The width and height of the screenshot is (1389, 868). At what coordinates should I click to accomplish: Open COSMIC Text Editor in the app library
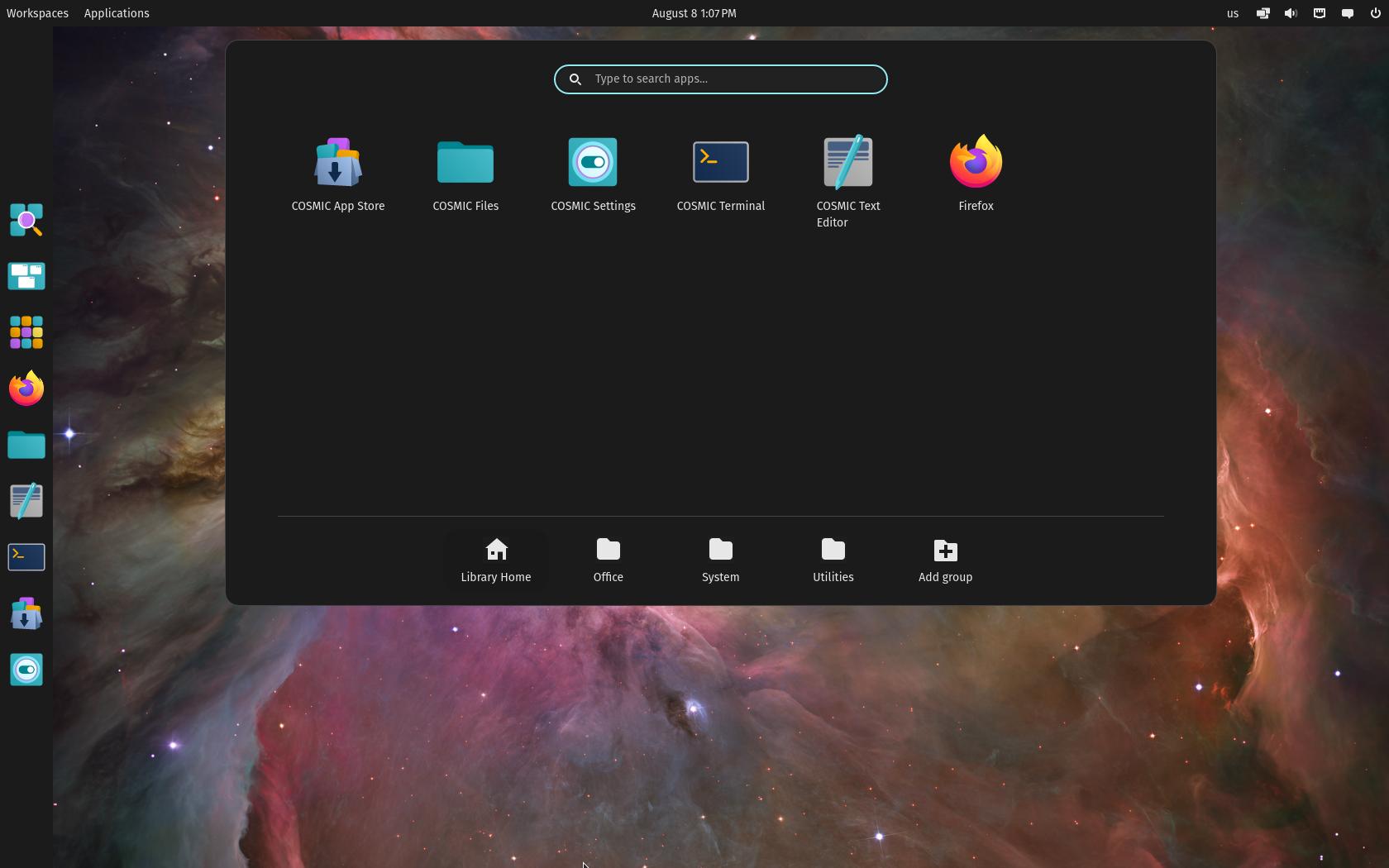[848, 183]
